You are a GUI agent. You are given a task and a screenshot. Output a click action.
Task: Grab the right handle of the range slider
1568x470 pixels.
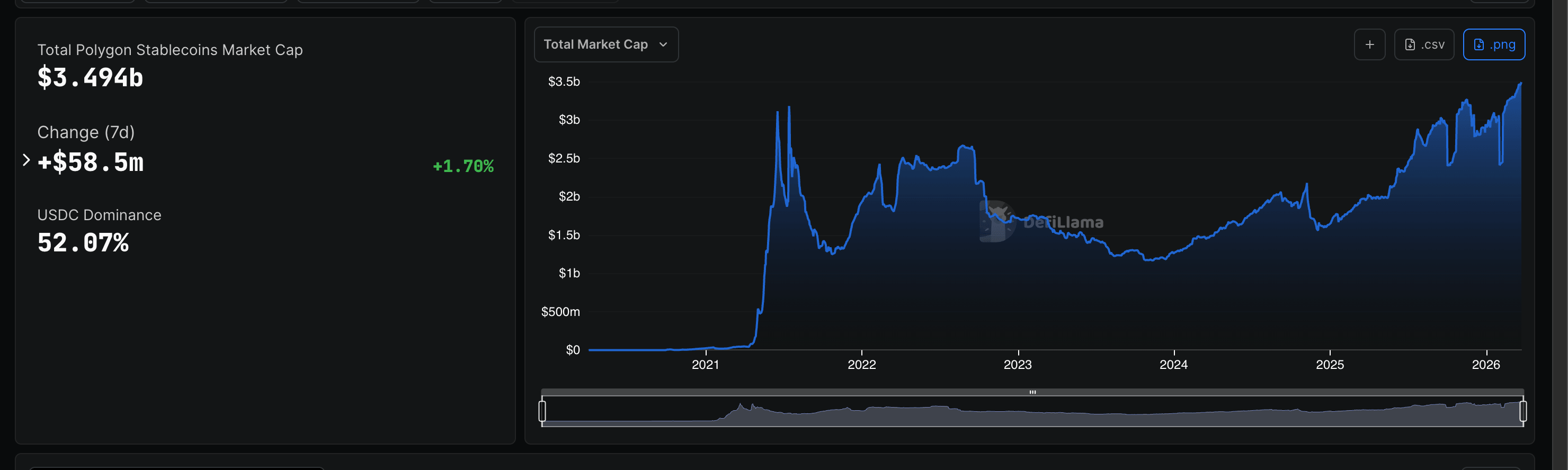point(1522,411)
